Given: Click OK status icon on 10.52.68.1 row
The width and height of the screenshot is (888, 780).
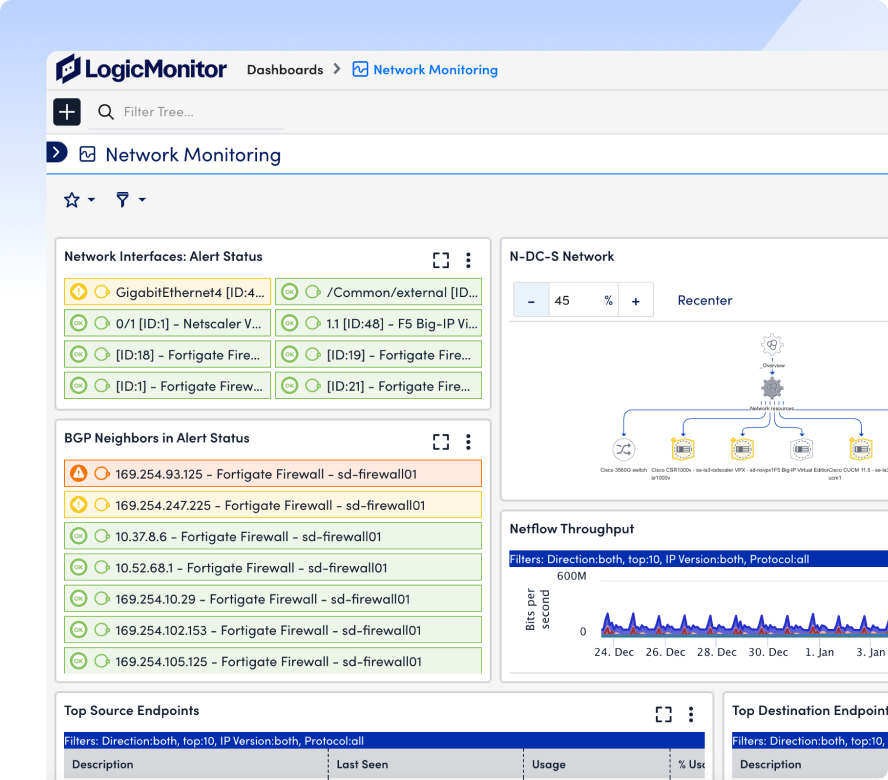Looking at the screenshot, I should [79, 567].
